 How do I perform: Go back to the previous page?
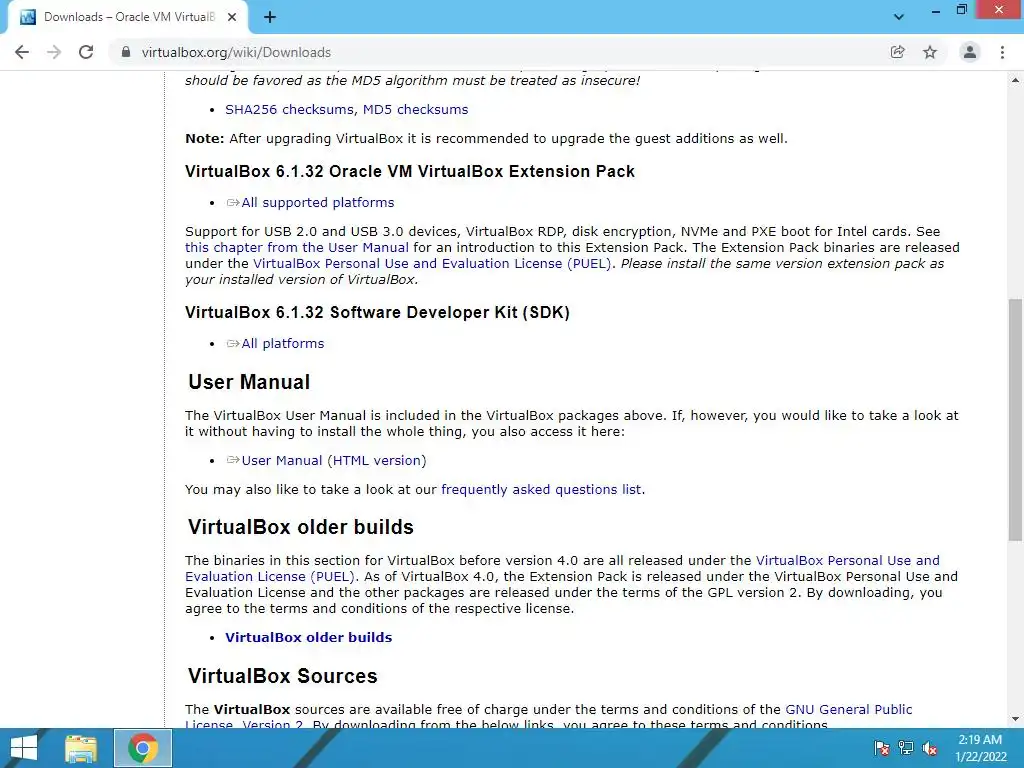click(x=22, y=52)
